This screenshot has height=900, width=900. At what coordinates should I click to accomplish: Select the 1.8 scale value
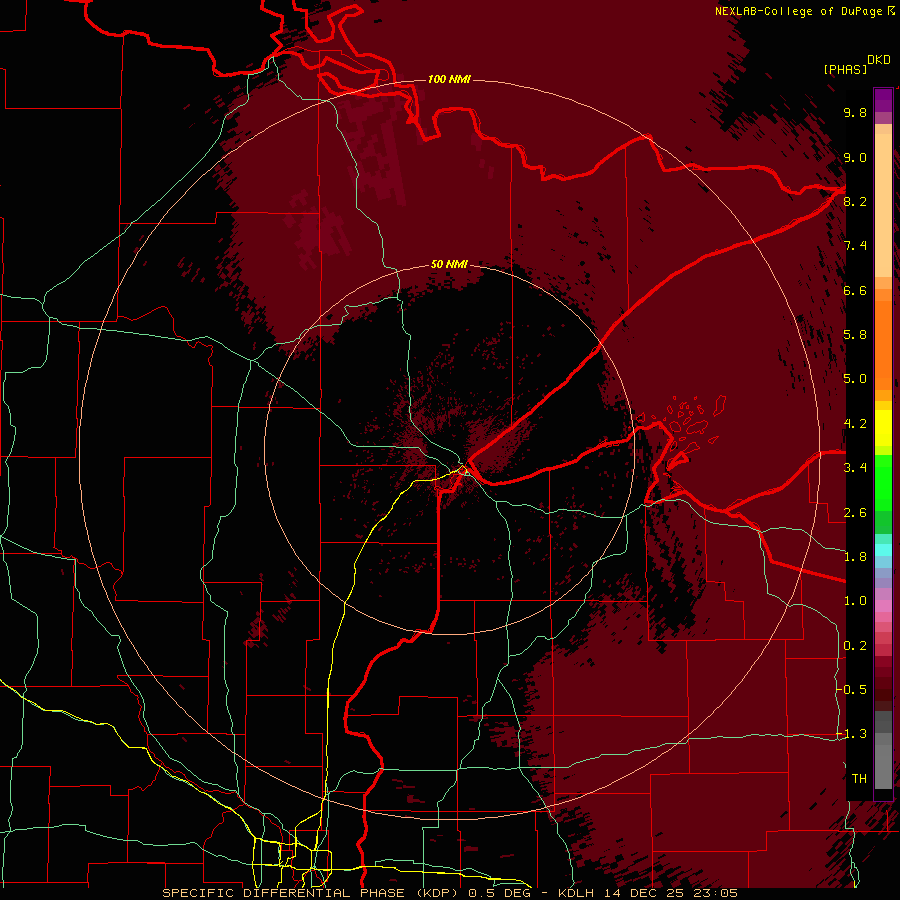pyautogui.click(x=855, y=557)
